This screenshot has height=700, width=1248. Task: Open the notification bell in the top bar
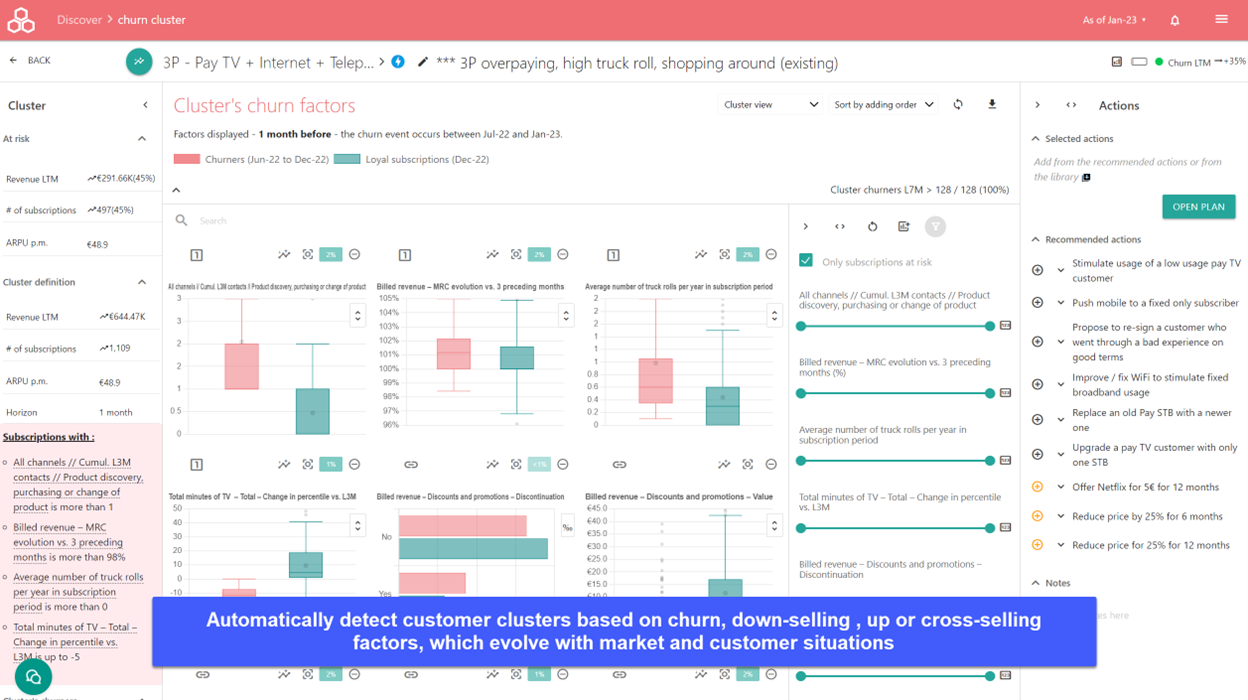1175,19
